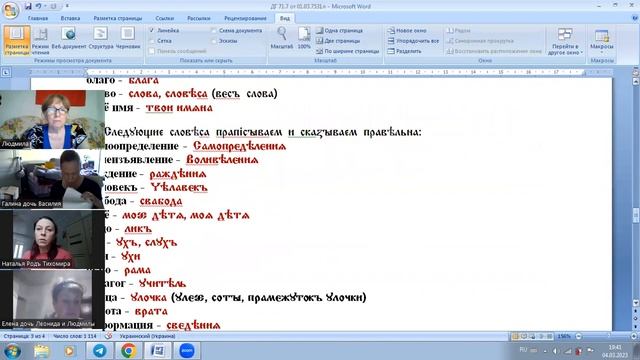Toggle the Панель сообщений checkbox
640x360 pixels.
[x=152, y=51]
